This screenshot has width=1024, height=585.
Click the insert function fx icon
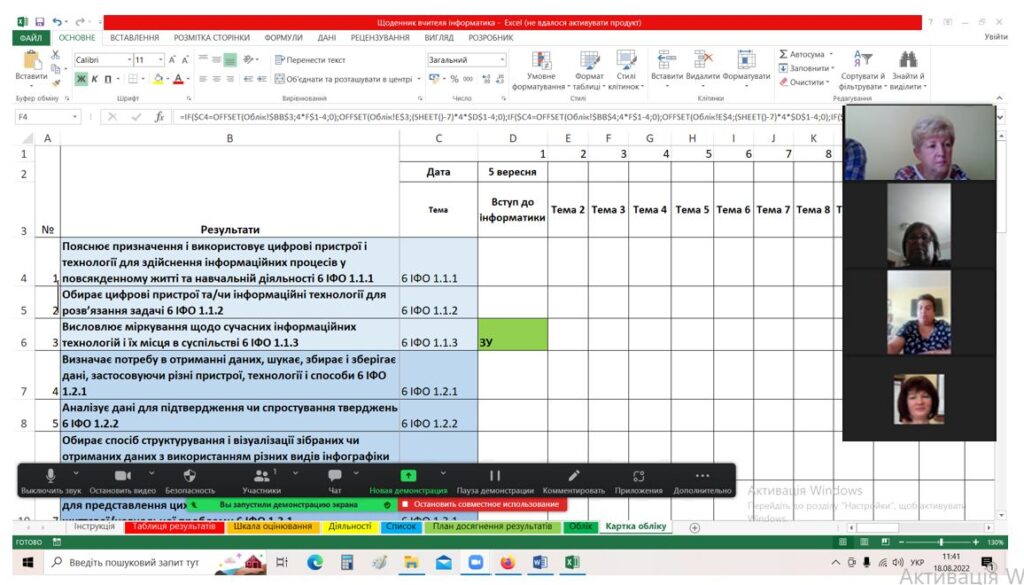point(159,117)
